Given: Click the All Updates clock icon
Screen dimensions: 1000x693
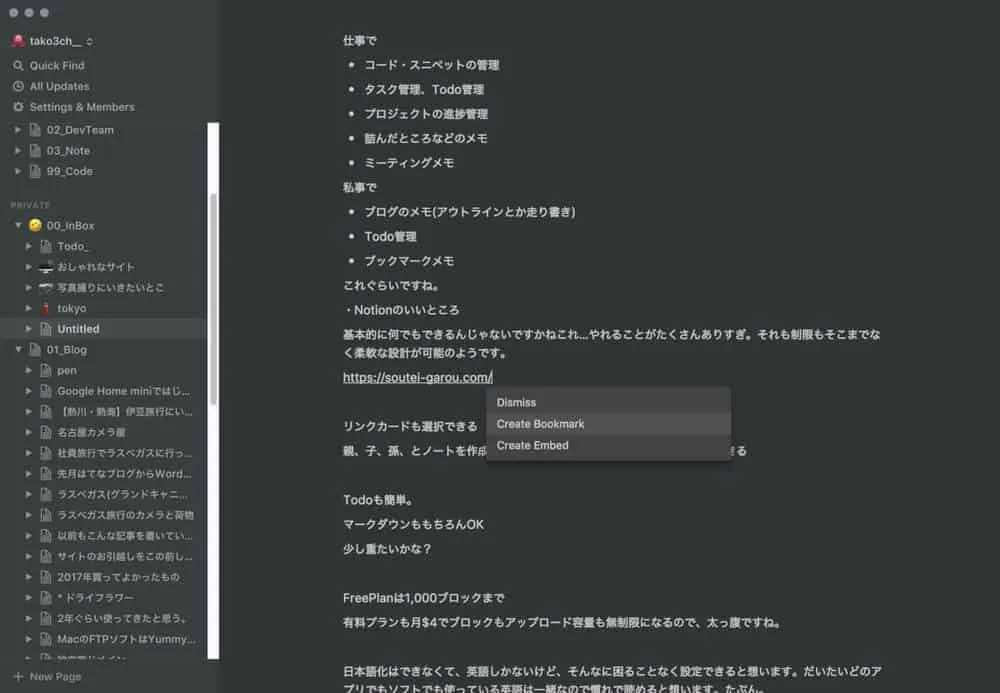Looking at the screenshot, I should tap(18, 87).
